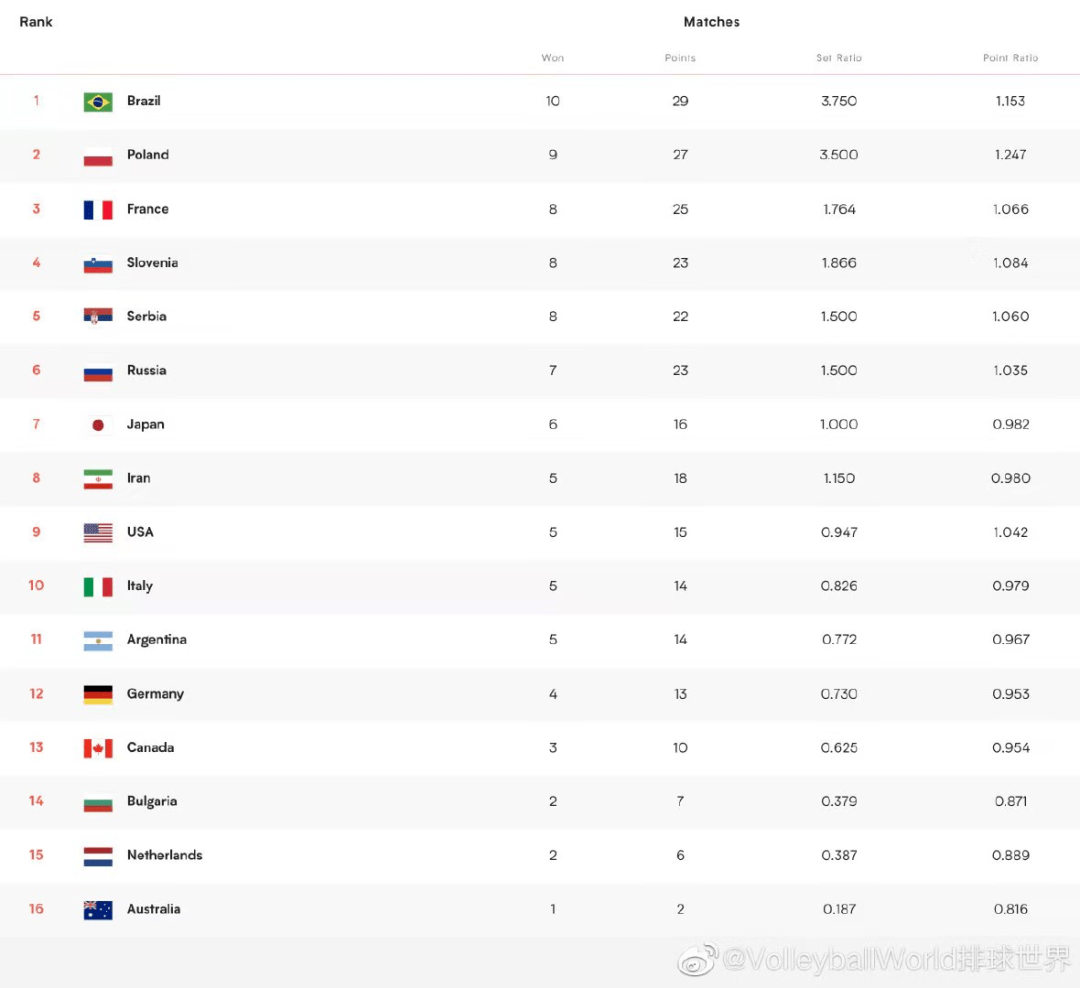Screen dimensions: 1080x988
Task: Click the USA flag icon
Action: (98, 533)
